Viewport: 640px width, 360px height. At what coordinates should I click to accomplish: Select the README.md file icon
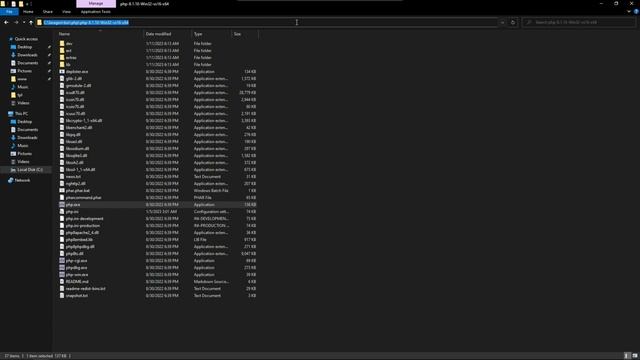point(62,282)
